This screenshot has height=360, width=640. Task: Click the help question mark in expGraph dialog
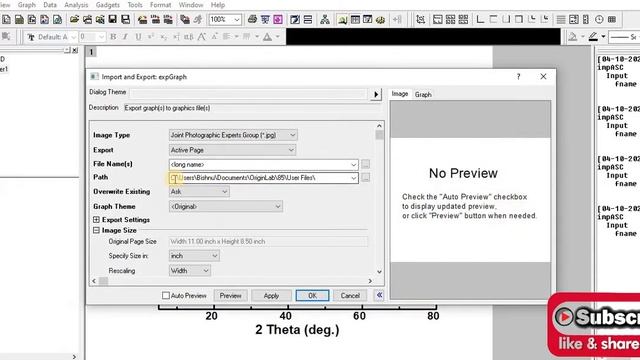(x=518, y=77)
